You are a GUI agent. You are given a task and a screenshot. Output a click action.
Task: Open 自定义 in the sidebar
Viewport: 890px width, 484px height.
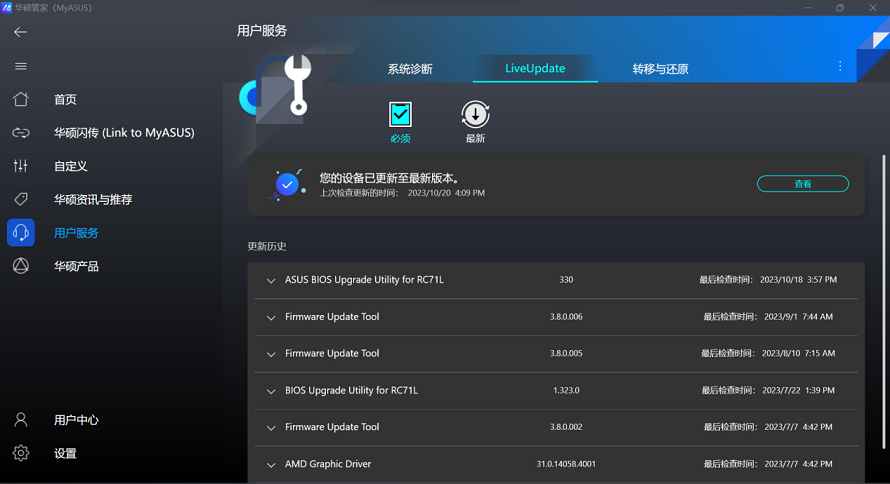(x=71, y=166)
